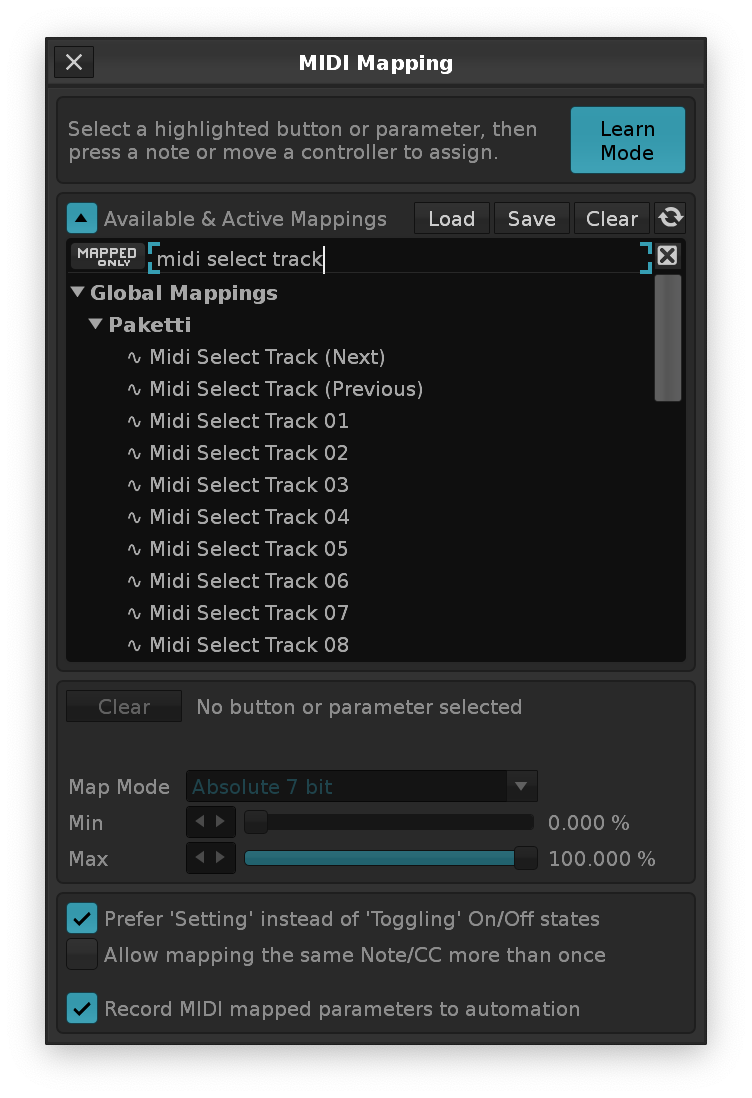Click the Load mappings button
Screen dimensions: 752x1098
tap(451, 218)
